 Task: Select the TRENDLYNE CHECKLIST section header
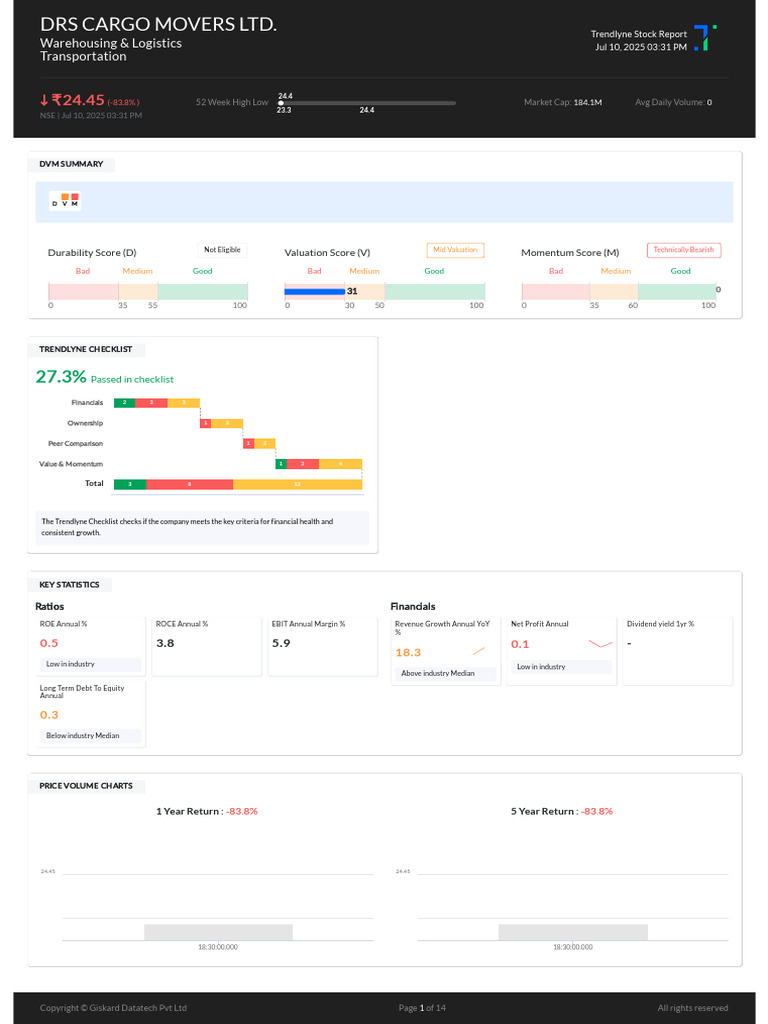(86, 349)
